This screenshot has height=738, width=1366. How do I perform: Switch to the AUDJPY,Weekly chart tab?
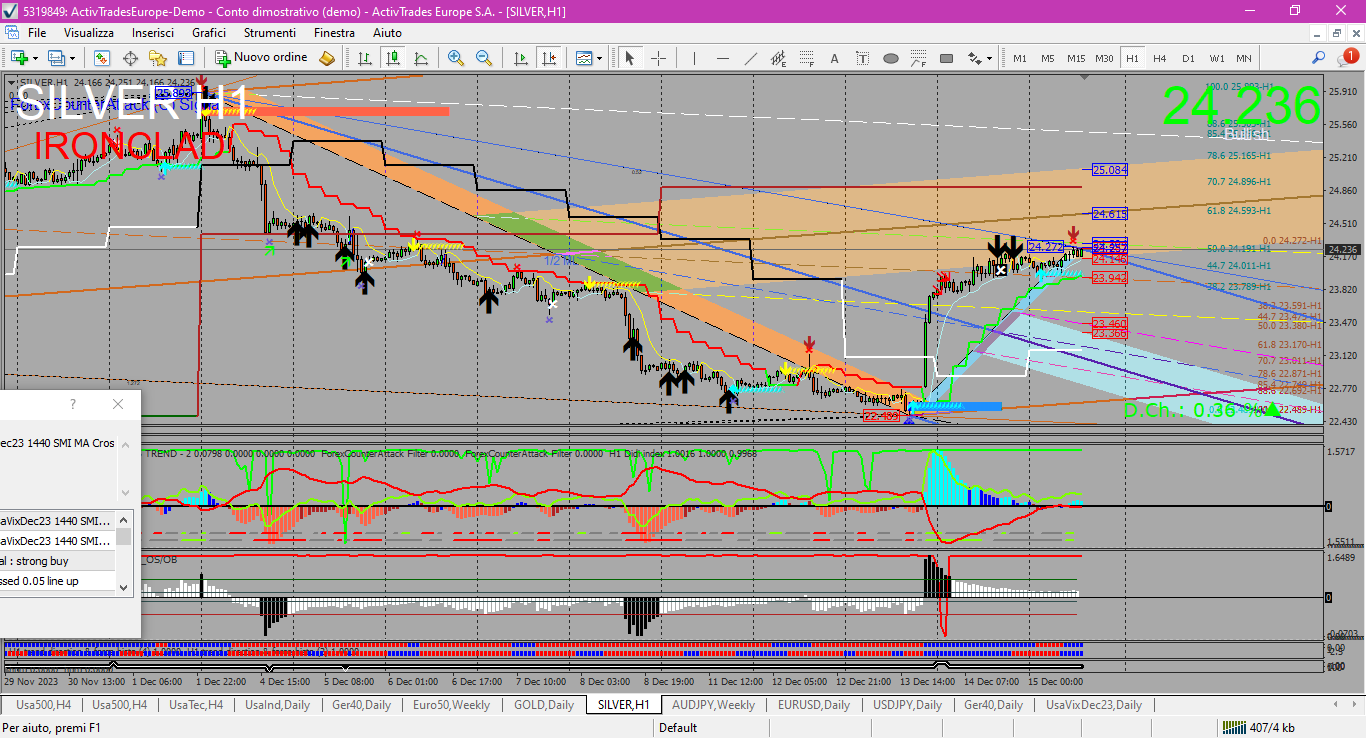tap(714, 705)
